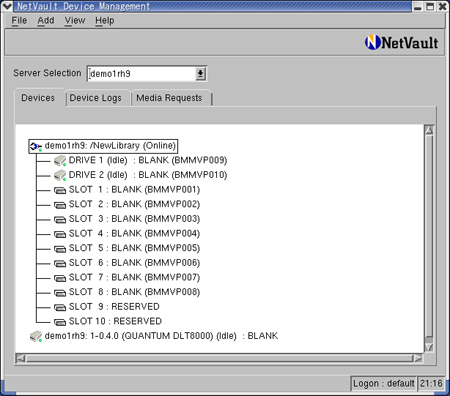Viewport: 450px width, 396px height.
Task: Close the NetVault Device Management window
Action: (442, 6)
